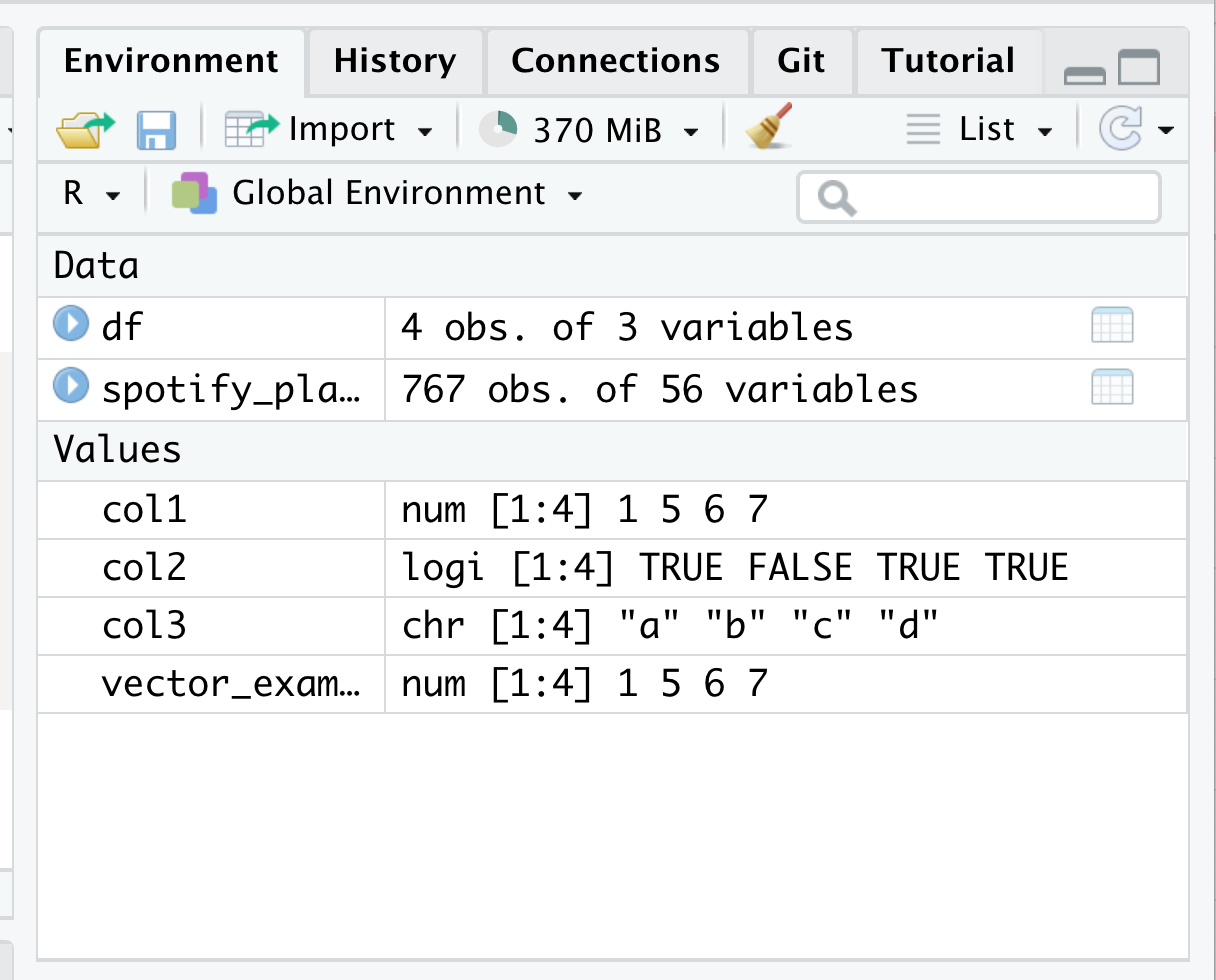Open the df data viewer grid icon
This screenshot has height=980, width=1216.
[1112, 326]
